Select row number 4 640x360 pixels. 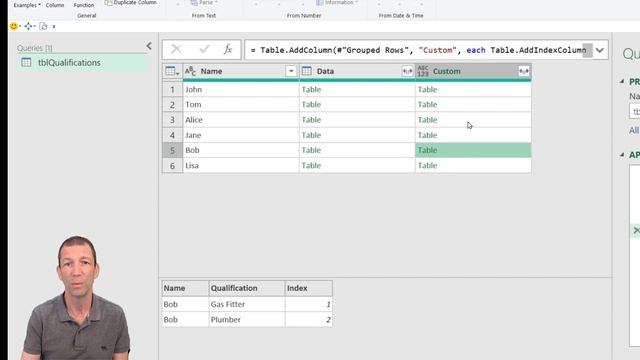(x=172, y=135)
